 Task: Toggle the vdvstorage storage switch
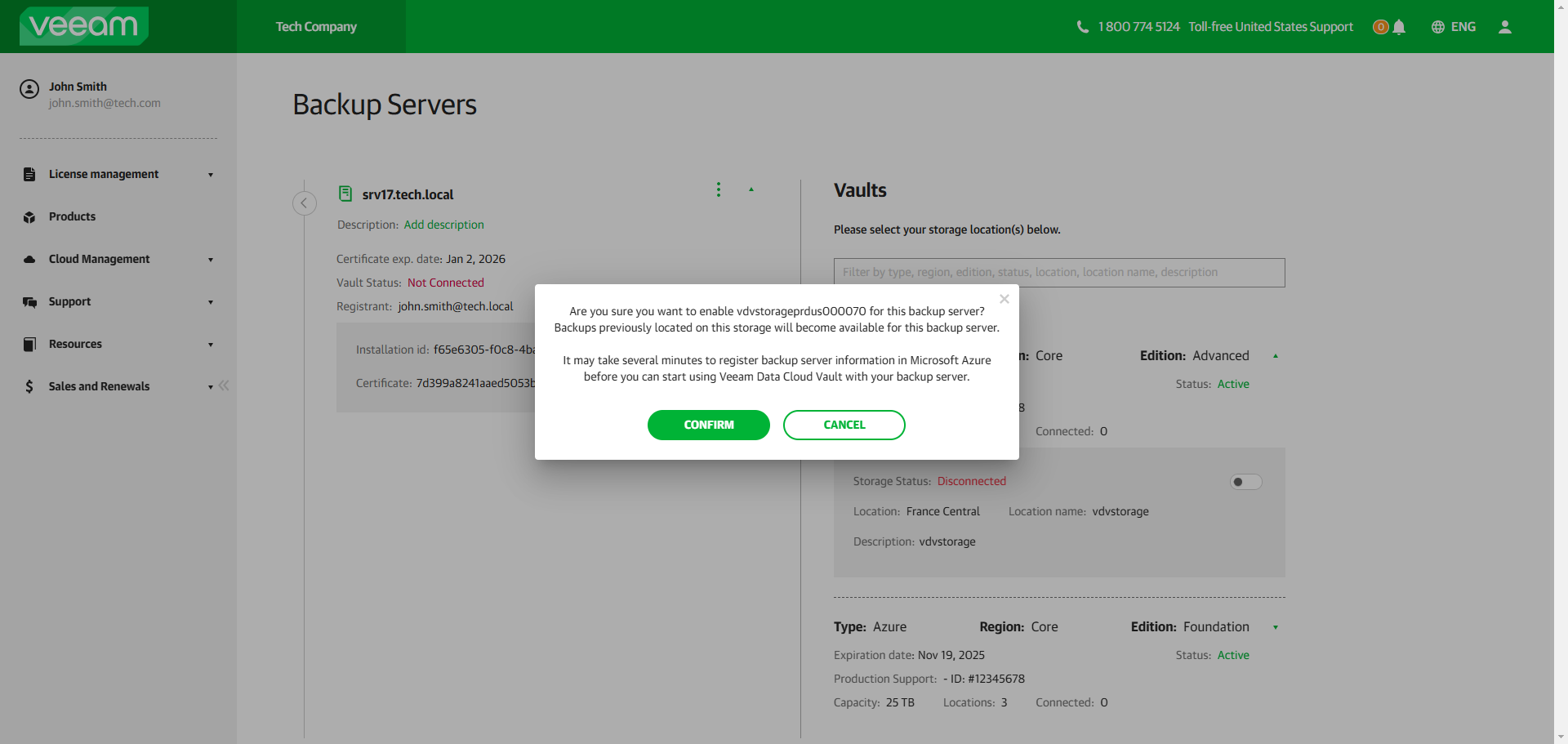(1246, 482)
